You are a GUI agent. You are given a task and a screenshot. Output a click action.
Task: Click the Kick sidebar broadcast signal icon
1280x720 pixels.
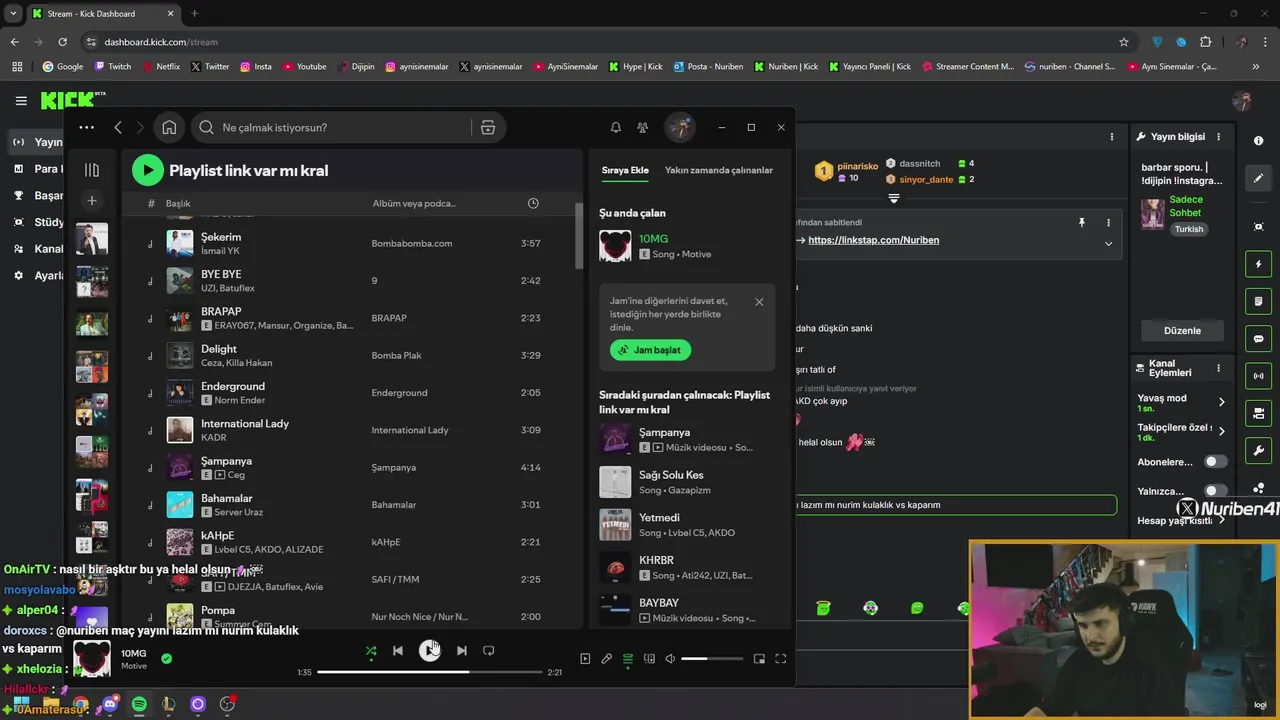point(1258,376)
